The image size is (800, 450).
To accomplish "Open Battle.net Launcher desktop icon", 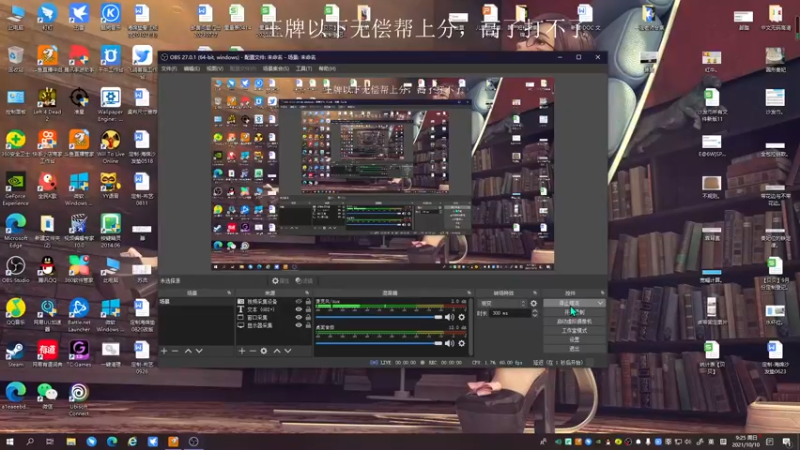I will click(79, 315).
